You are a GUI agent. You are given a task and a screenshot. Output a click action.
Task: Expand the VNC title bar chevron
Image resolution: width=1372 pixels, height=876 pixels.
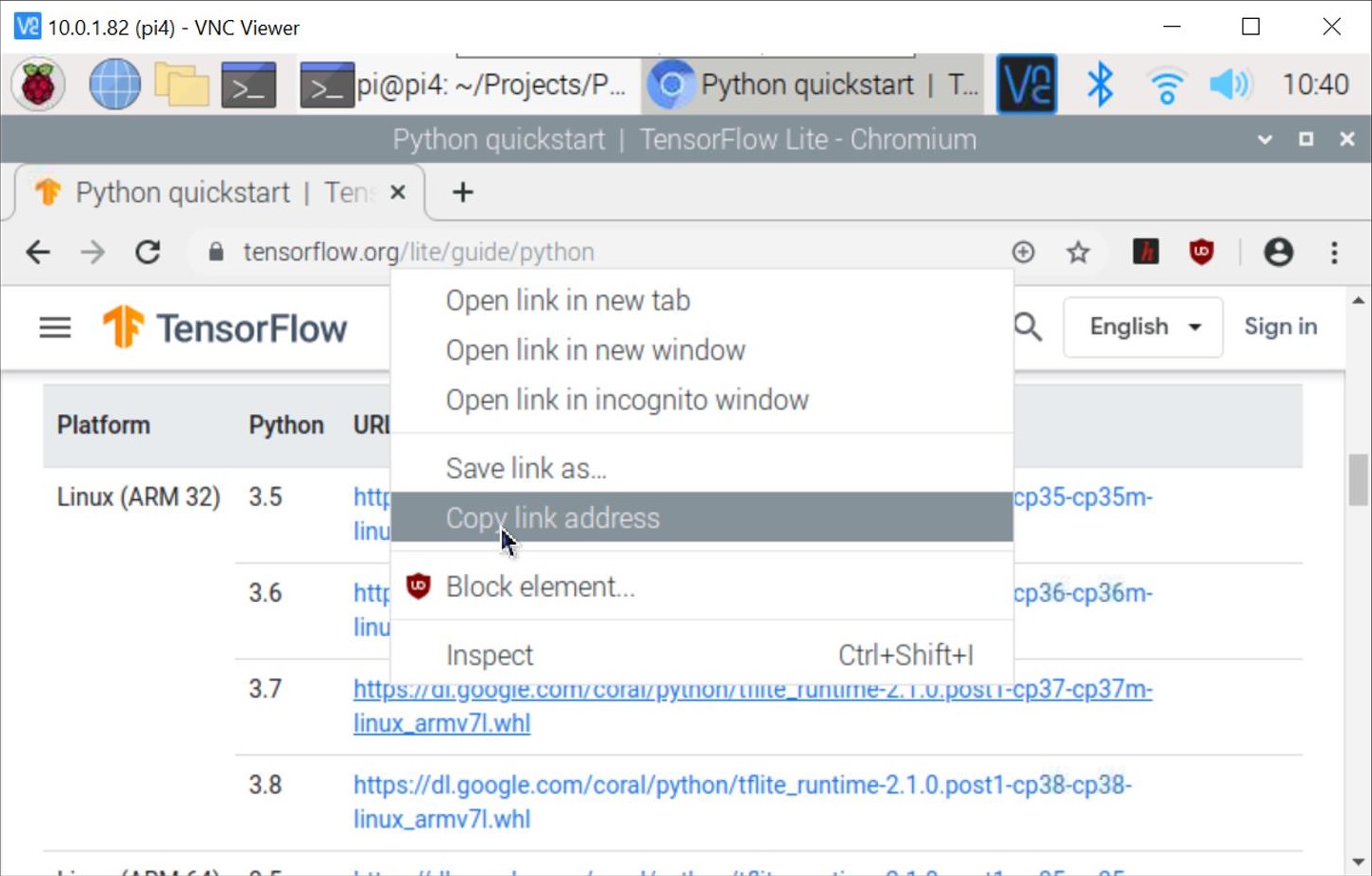pyautogui.click(x=1266, y=139)
